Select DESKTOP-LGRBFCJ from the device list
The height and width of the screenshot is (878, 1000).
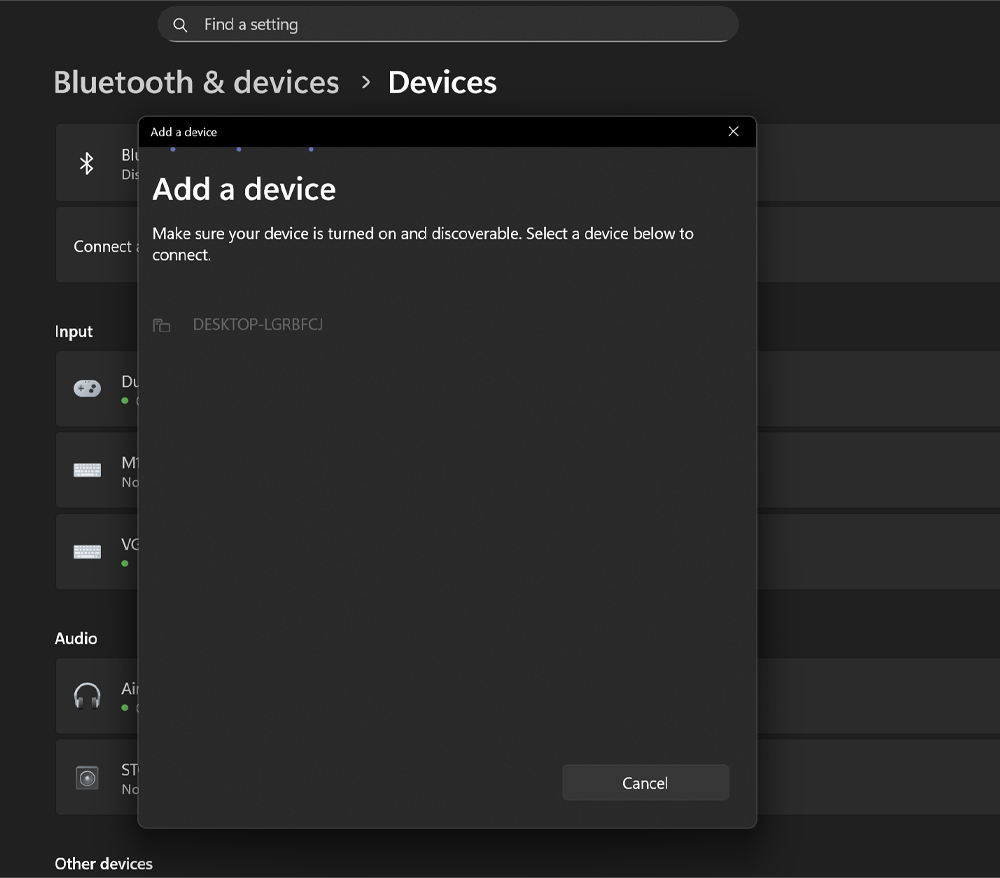click(x=257, y=325)
